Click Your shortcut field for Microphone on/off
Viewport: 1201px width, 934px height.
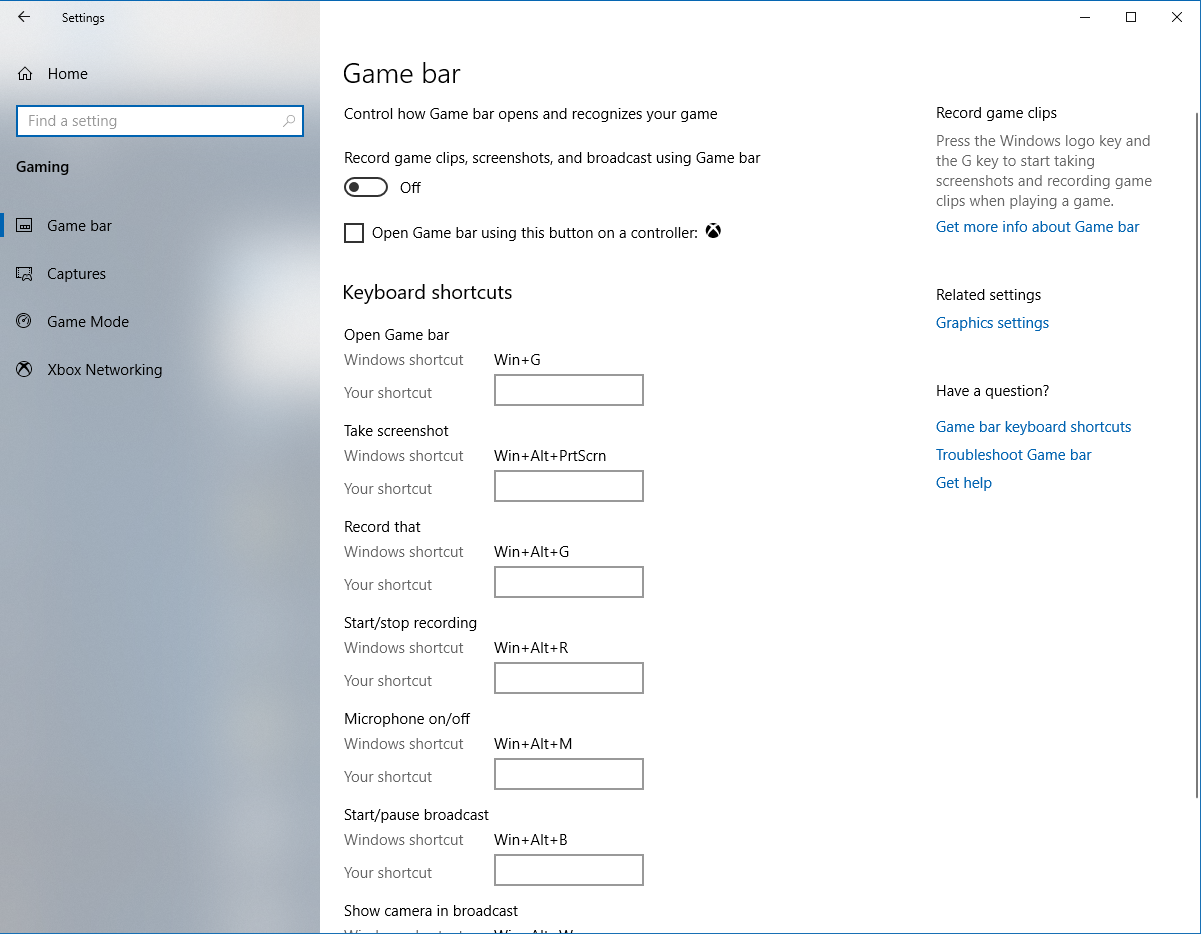(x=569, y=774)
